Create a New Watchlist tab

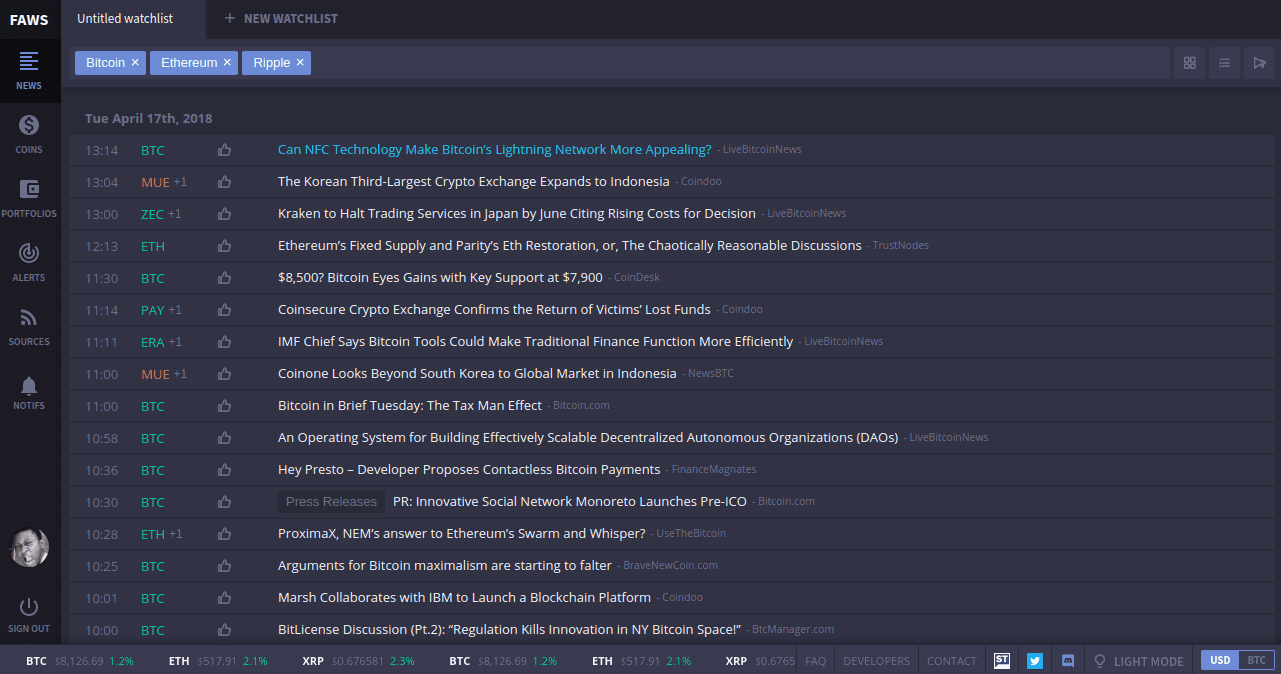[x=281, y=19]
